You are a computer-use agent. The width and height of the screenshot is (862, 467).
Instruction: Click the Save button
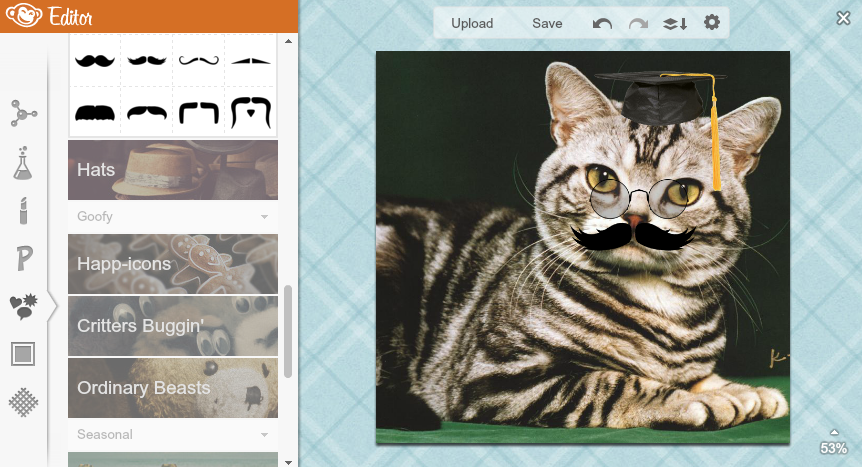547,23
